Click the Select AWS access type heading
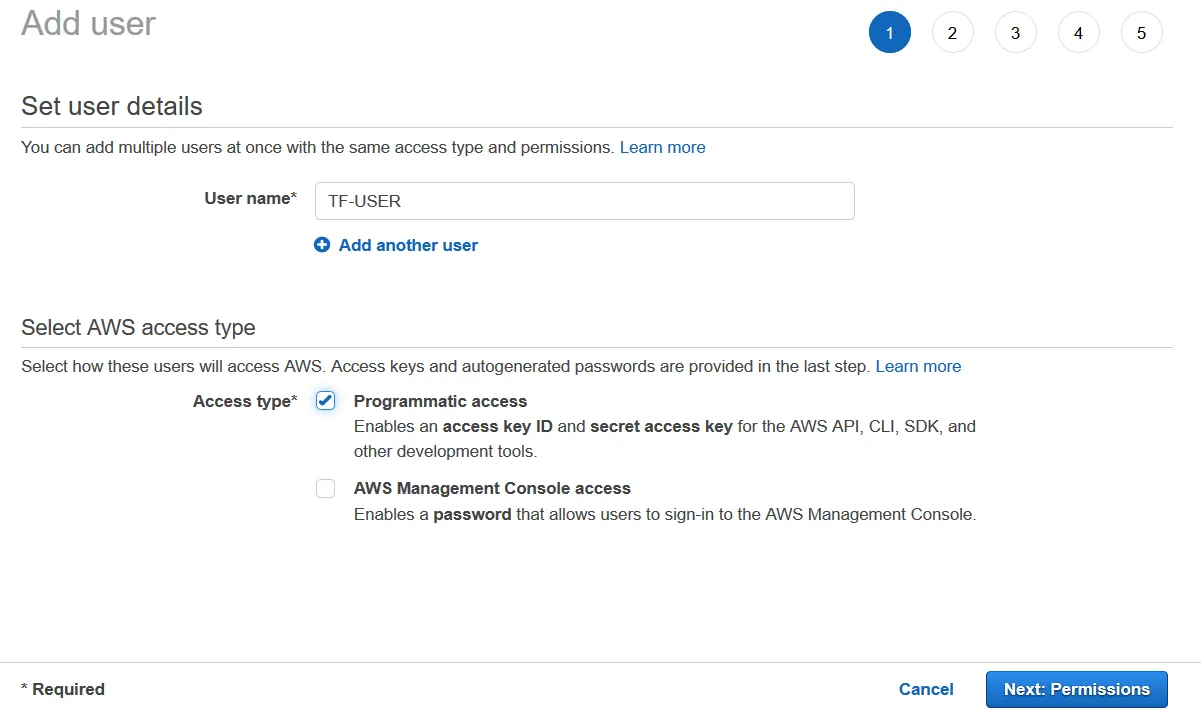1201x714 pixels. [x=138, y=327]
